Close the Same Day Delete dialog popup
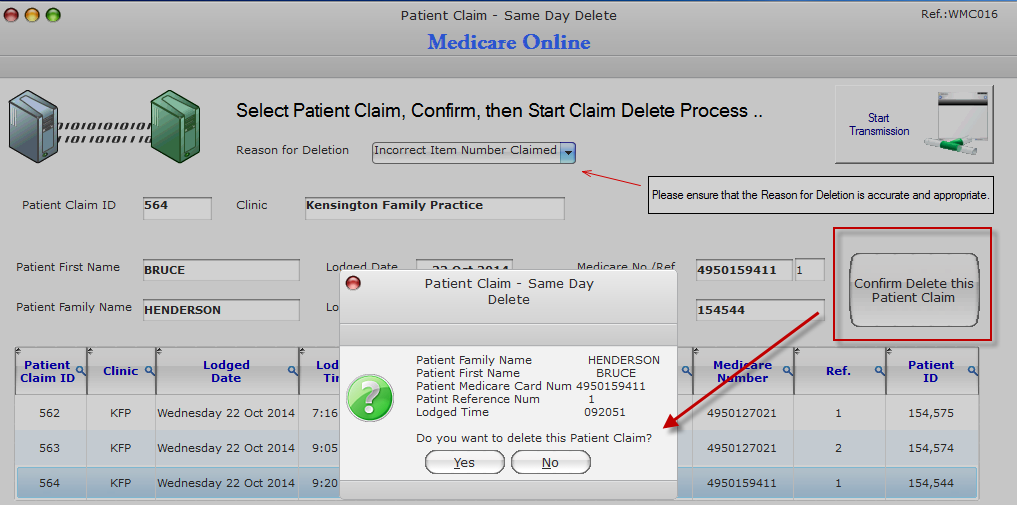Viewport: 1017px width, 505px height. coord(353,283)
